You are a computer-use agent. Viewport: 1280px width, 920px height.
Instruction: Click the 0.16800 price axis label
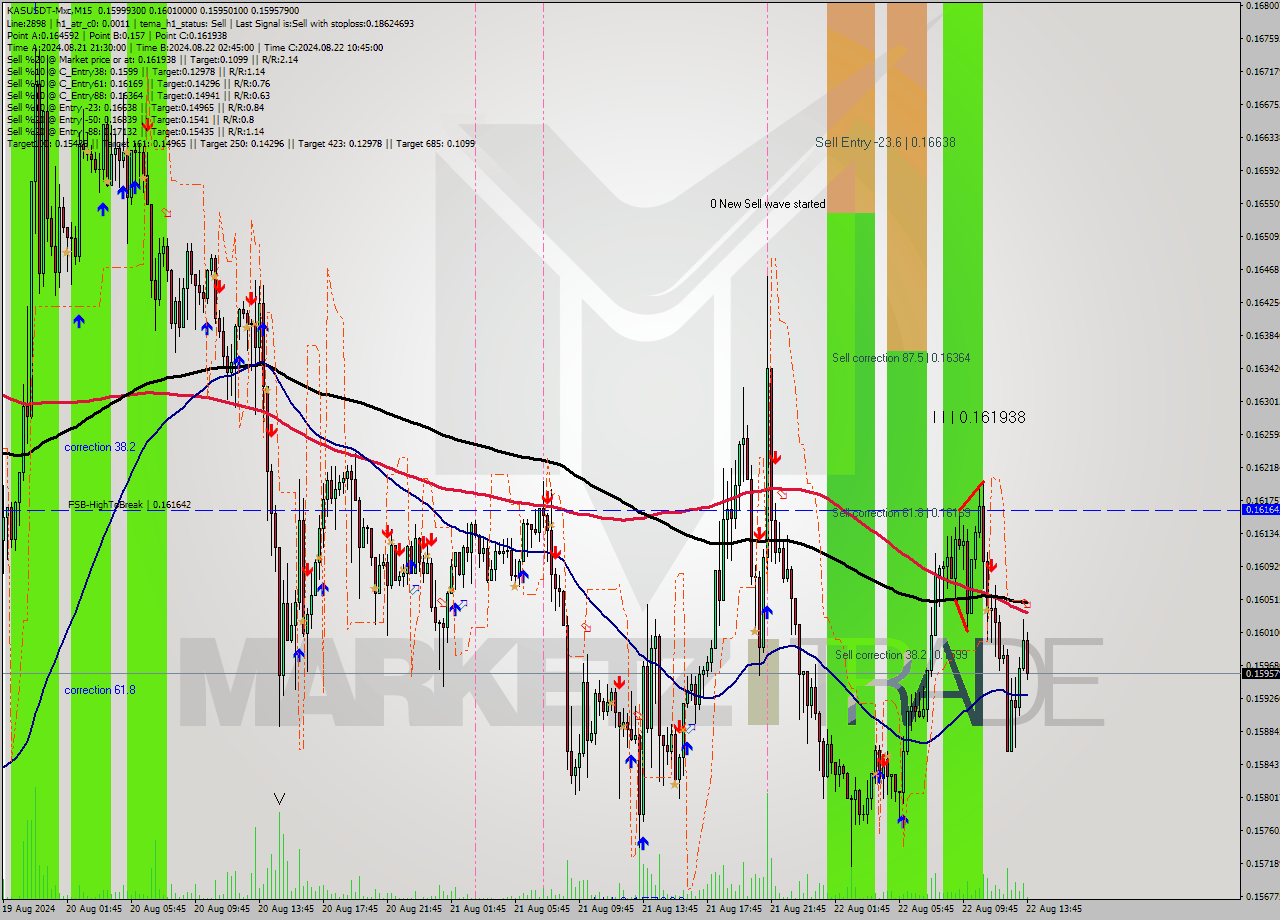[x=1261, y=6]
